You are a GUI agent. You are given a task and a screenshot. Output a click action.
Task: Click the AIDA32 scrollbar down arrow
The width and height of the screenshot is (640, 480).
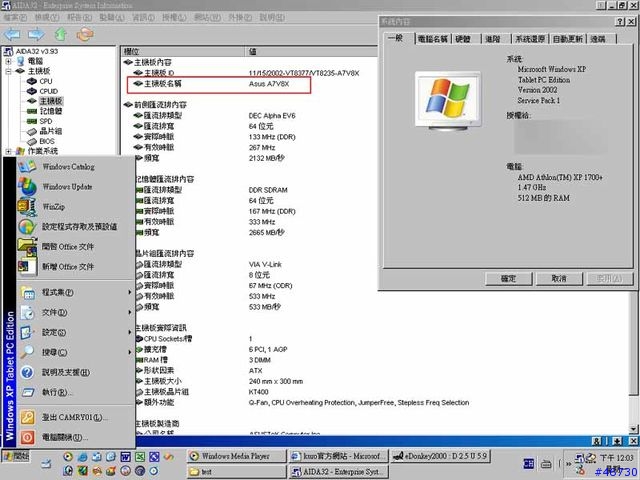pos(633,429)
